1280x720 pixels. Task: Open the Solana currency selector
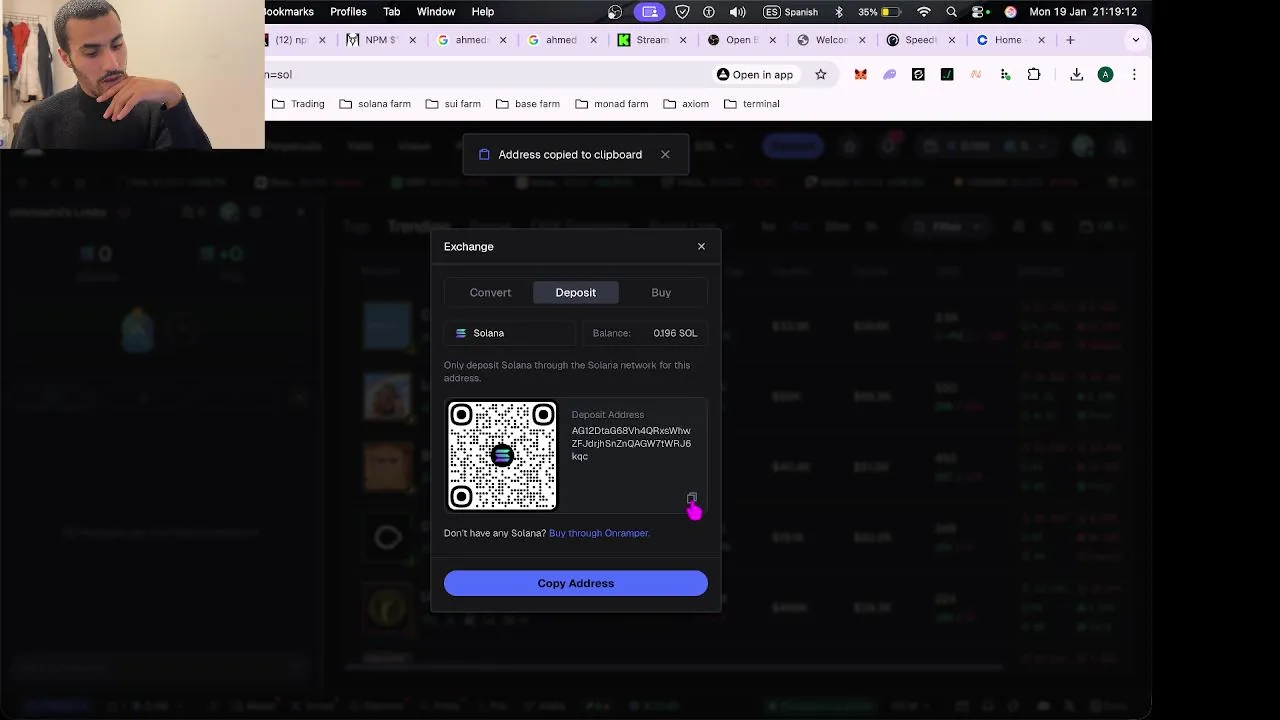click(x=510, y=333)
